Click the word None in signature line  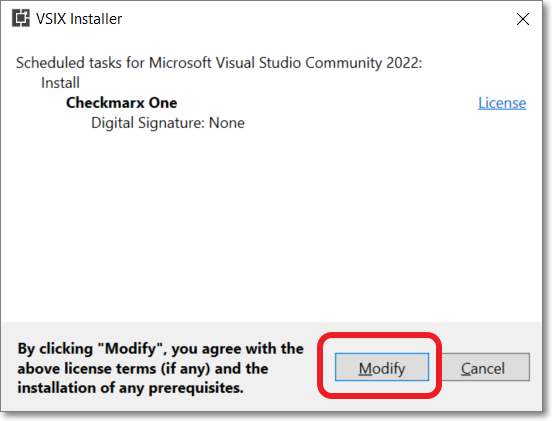[x=227, y=123]
